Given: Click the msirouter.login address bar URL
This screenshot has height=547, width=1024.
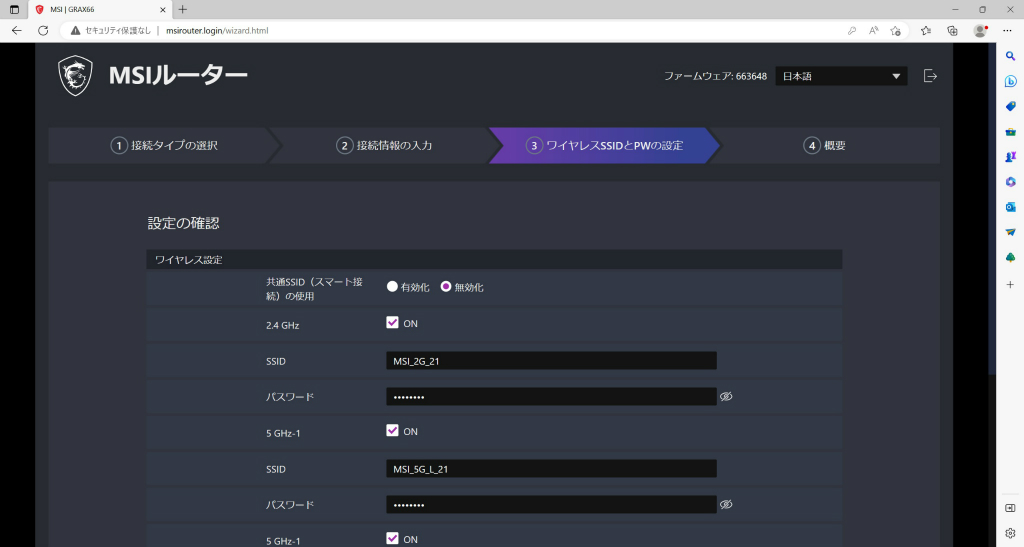Looking at the screenshot, I should pos(217,31).
